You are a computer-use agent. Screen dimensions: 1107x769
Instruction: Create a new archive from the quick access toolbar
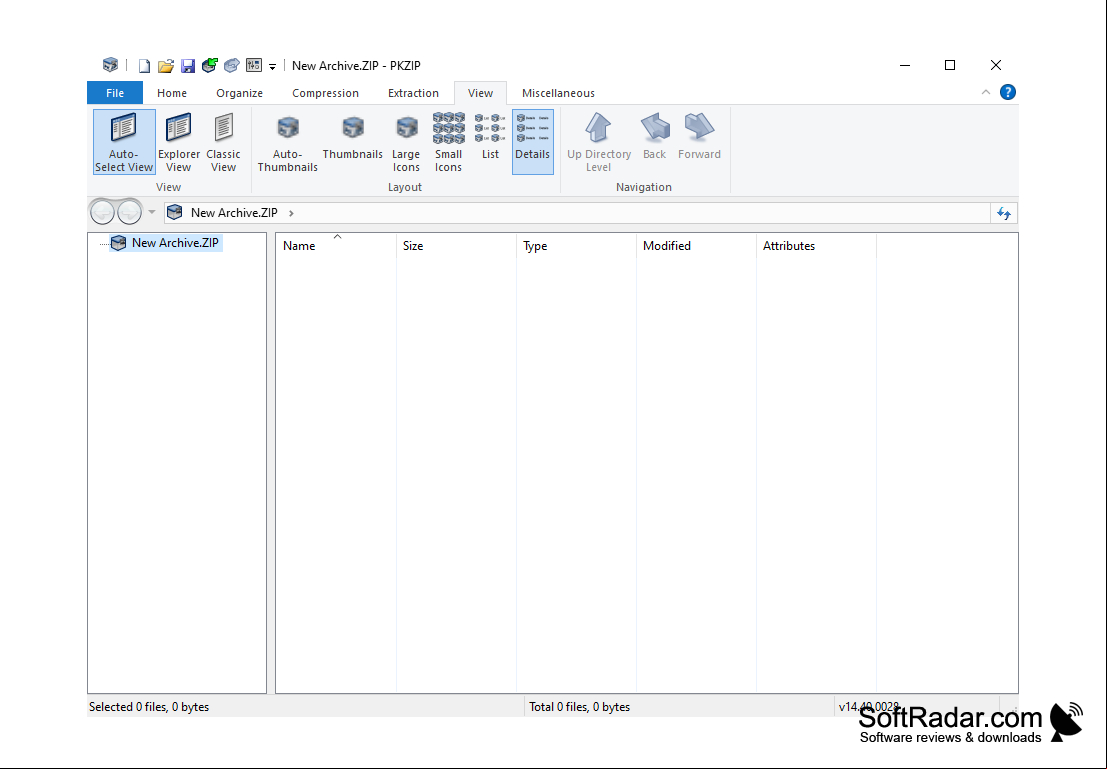click(x=144, y=66)
